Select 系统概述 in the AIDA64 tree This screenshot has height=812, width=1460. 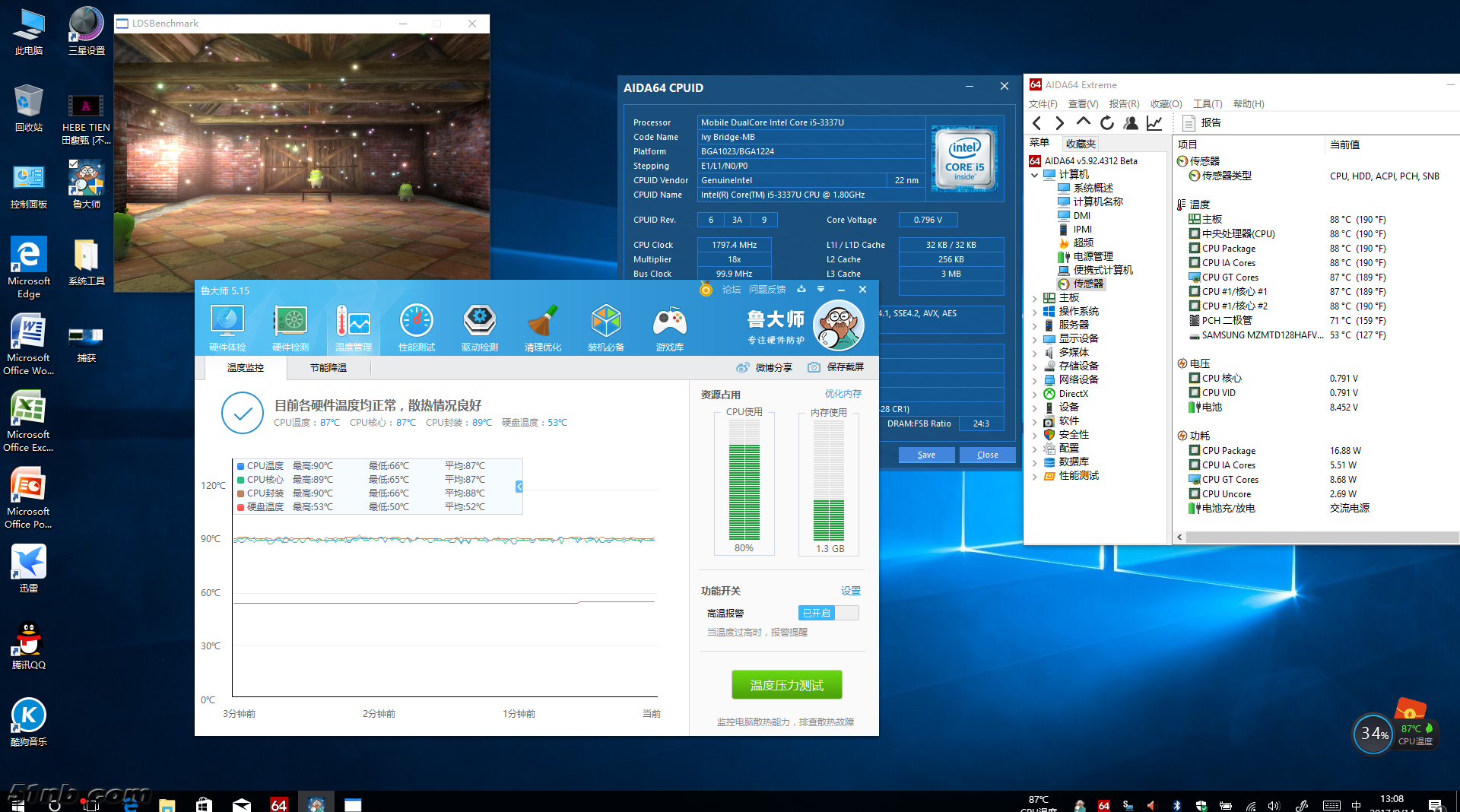pyautogui.click(x=1085, y=188)
